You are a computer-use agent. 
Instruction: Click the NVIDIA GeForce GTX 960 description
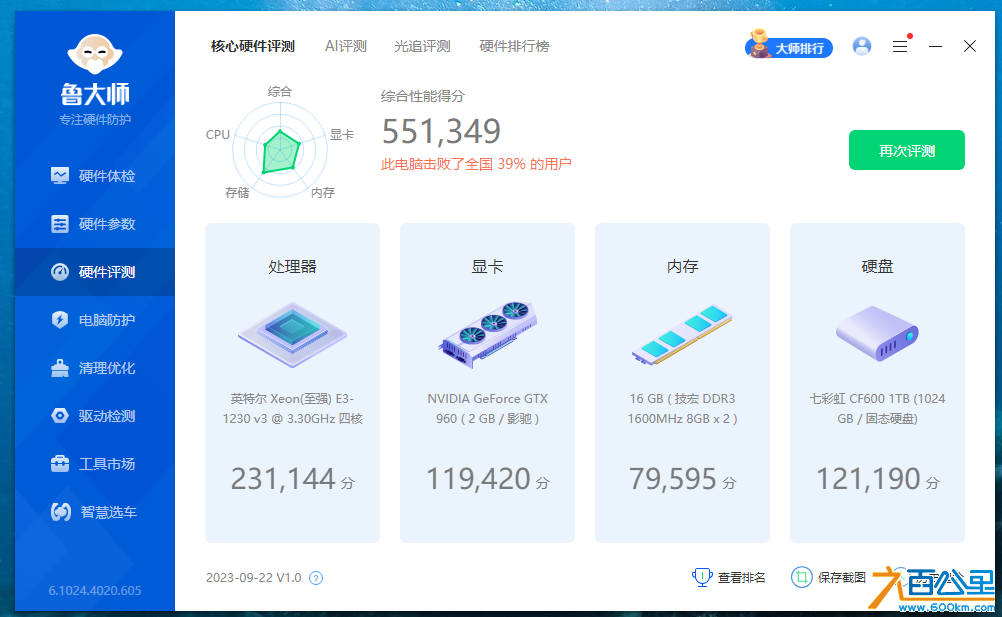(487, 409)
